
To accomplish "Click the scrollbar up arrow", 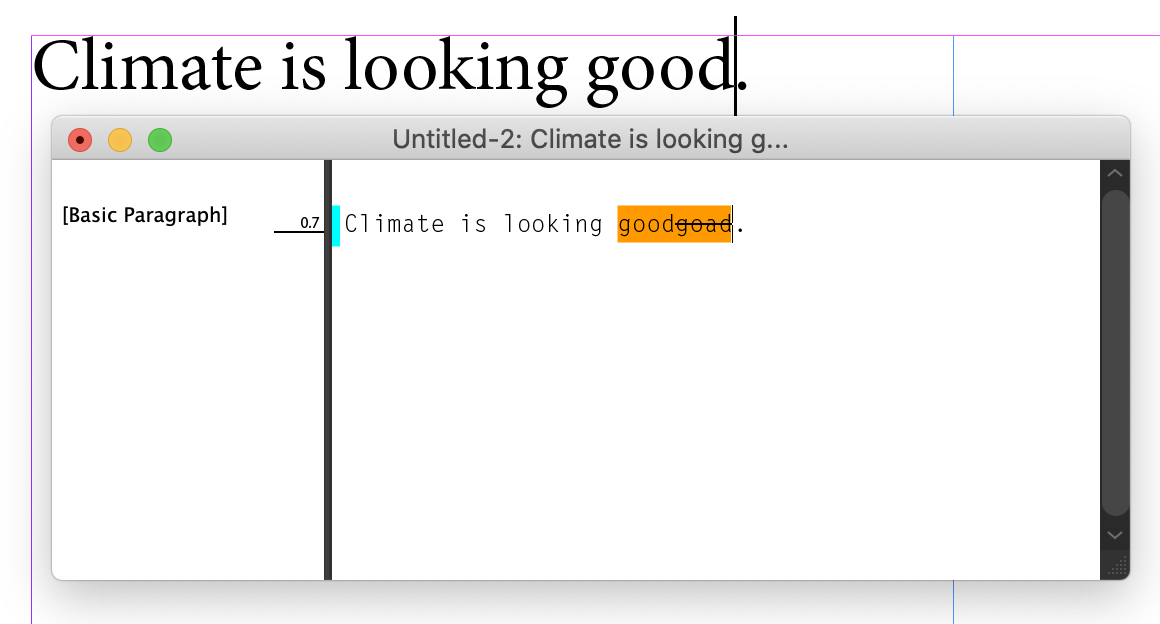I will (x=1114, y=173).
